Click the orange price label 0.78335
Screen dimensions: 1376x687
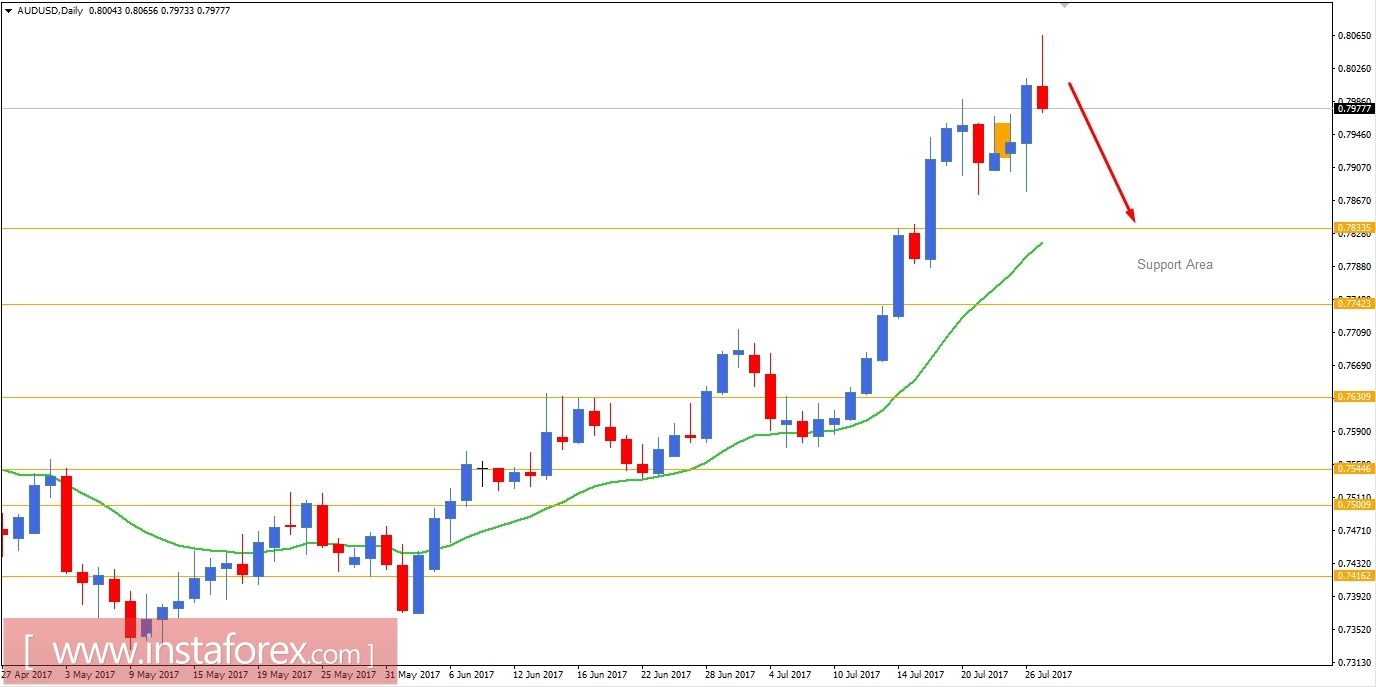pyautogui.click(x=1356, y=227)
